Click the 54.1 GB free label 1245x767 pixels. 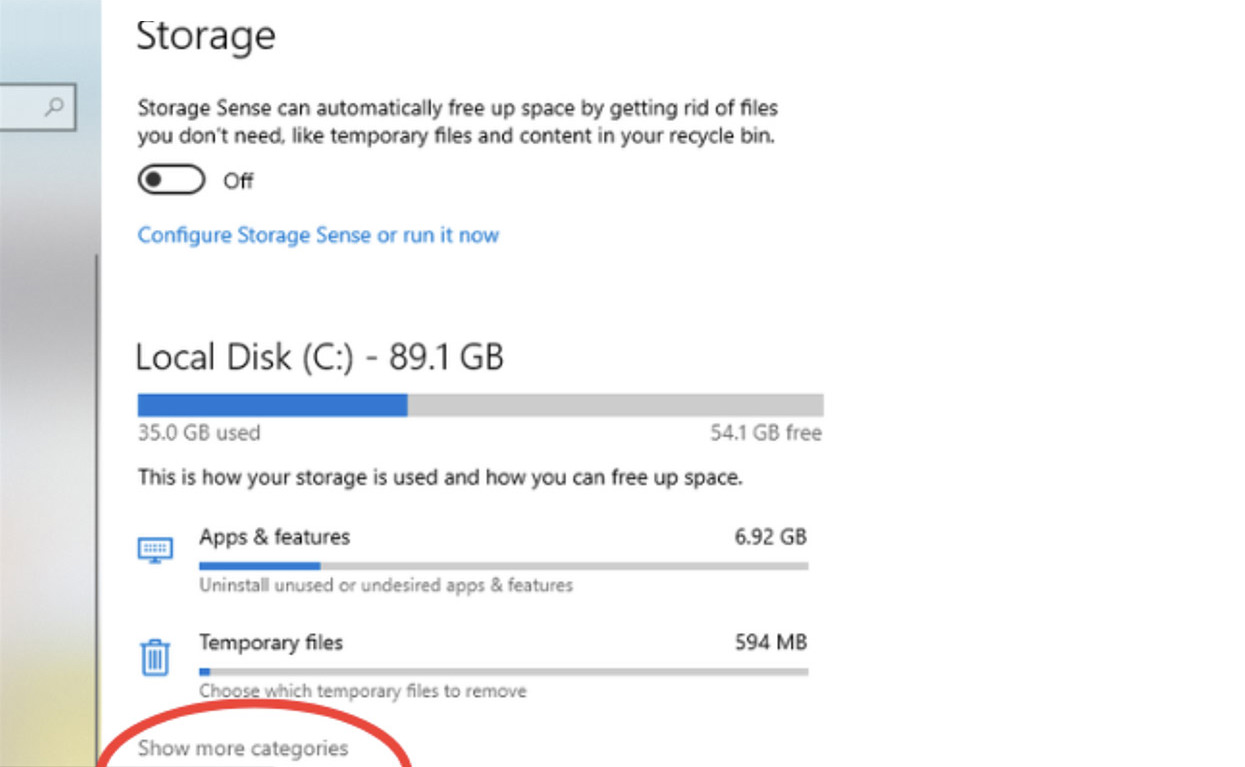[x=765, y=433]
